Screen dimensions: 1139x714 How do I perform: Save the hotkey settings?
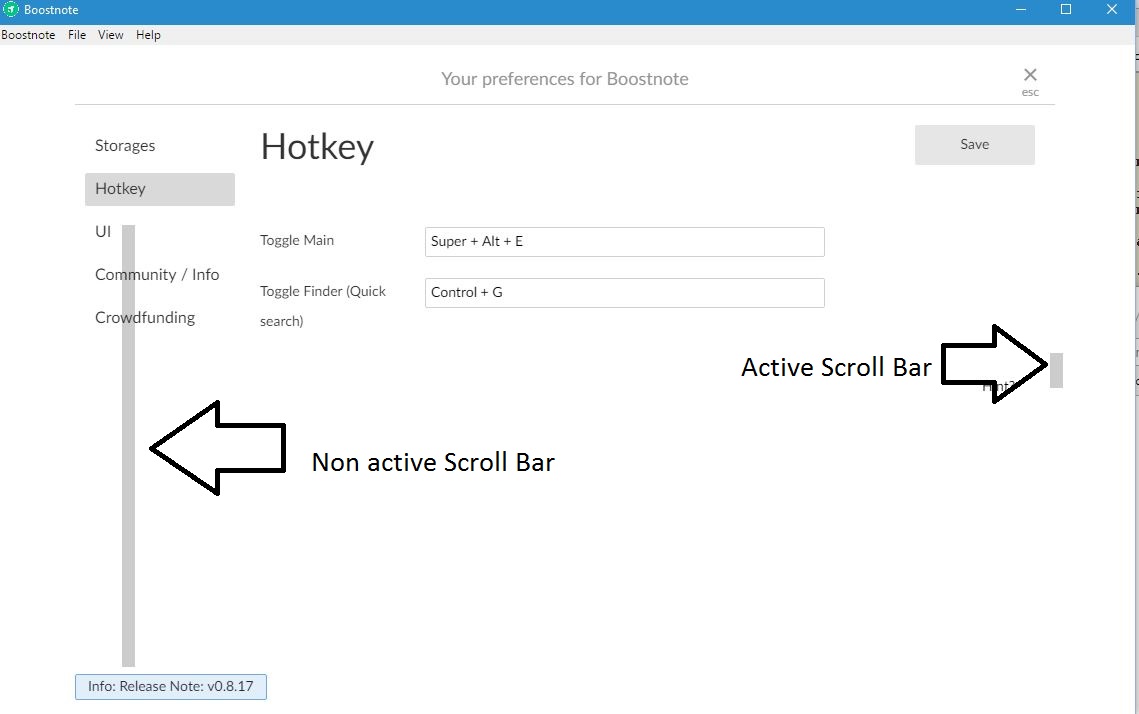click(973, 144)
